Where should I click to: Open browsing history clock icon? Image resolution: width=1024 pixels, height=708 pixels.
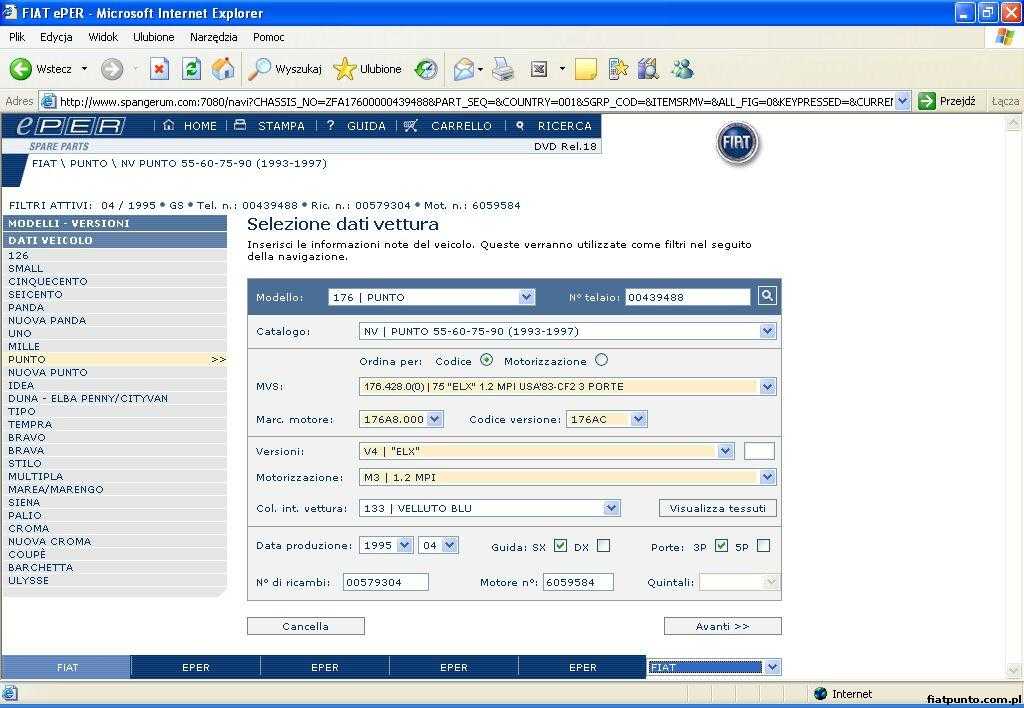[426, 69]
